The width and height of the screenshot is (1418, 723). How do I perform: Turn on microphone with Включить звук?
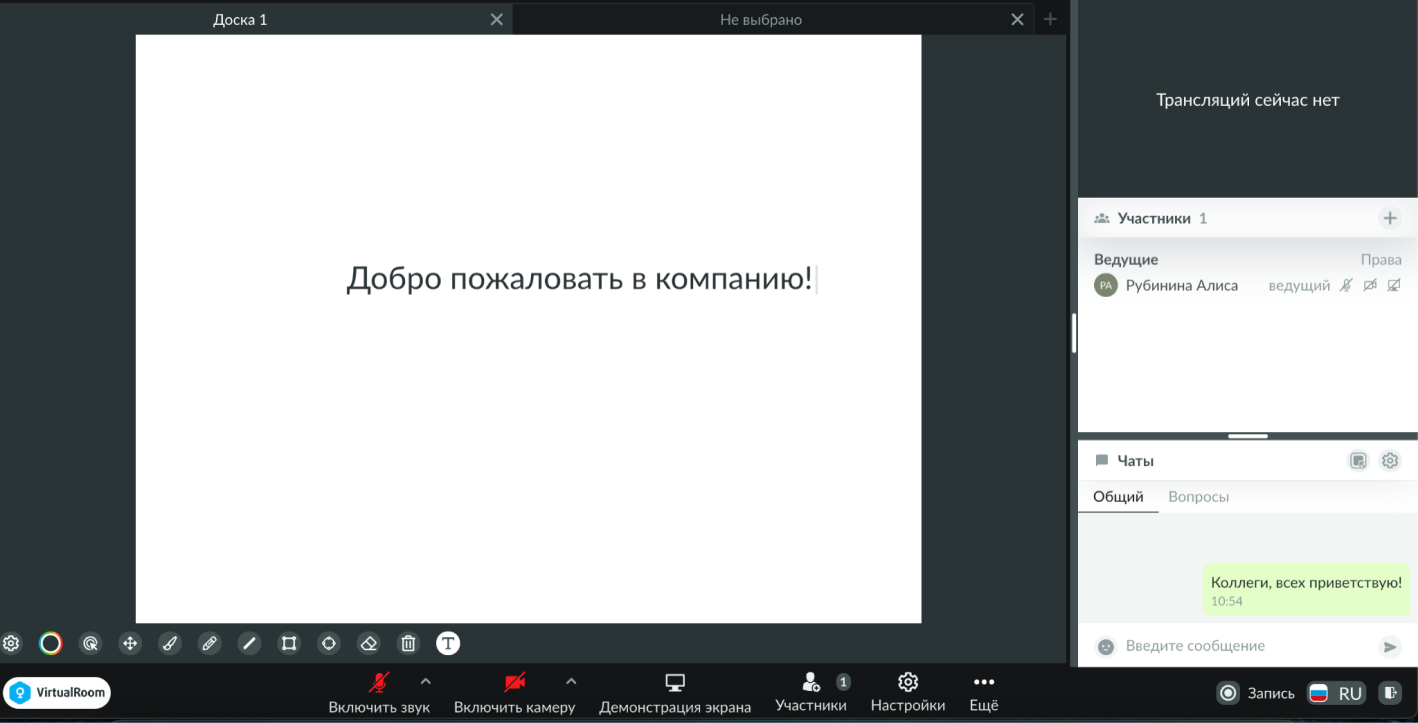click(379, 693)
